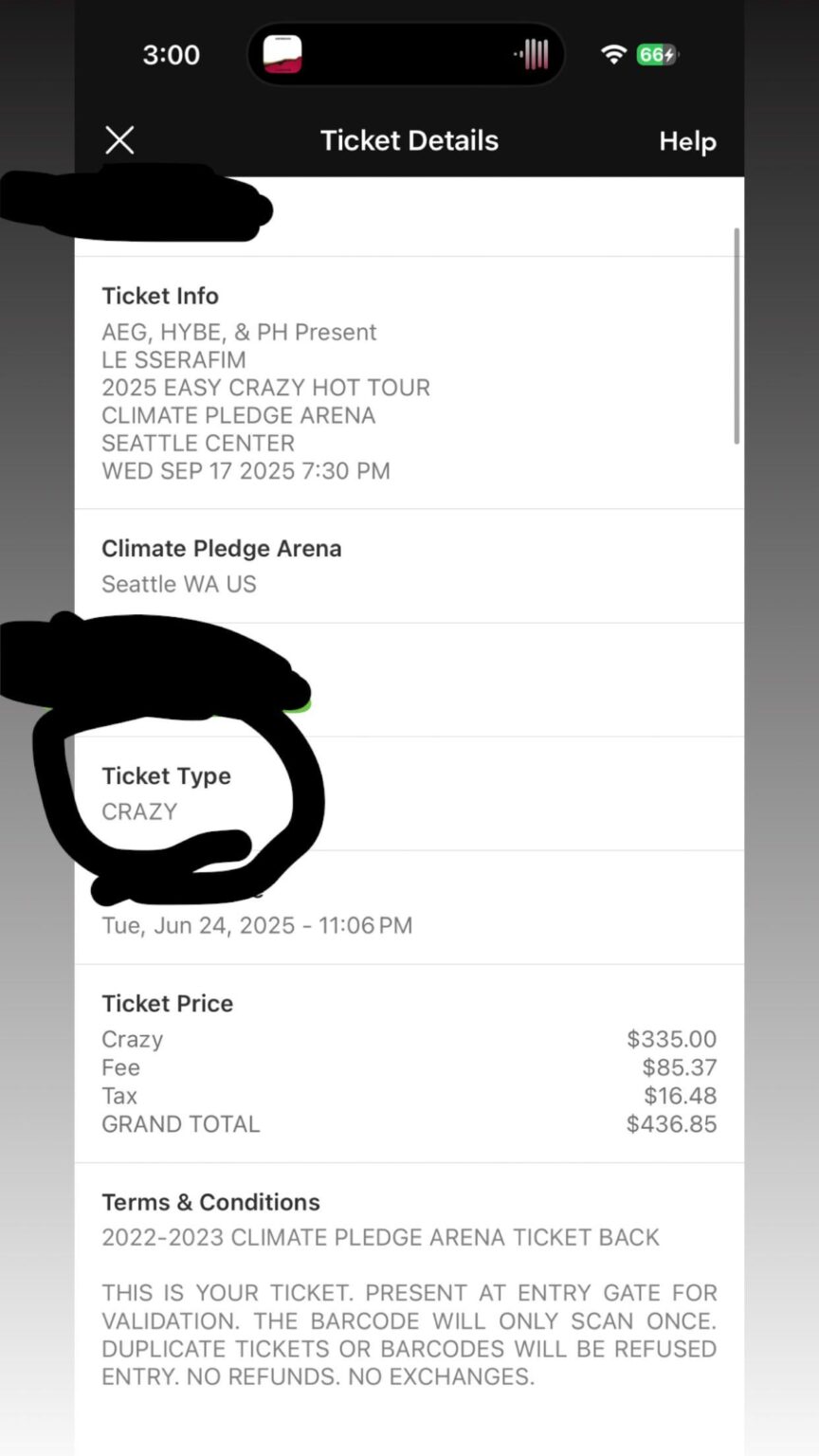Tap the CRAZY ticket type value

pyautogui.click(x=139, y=812)
